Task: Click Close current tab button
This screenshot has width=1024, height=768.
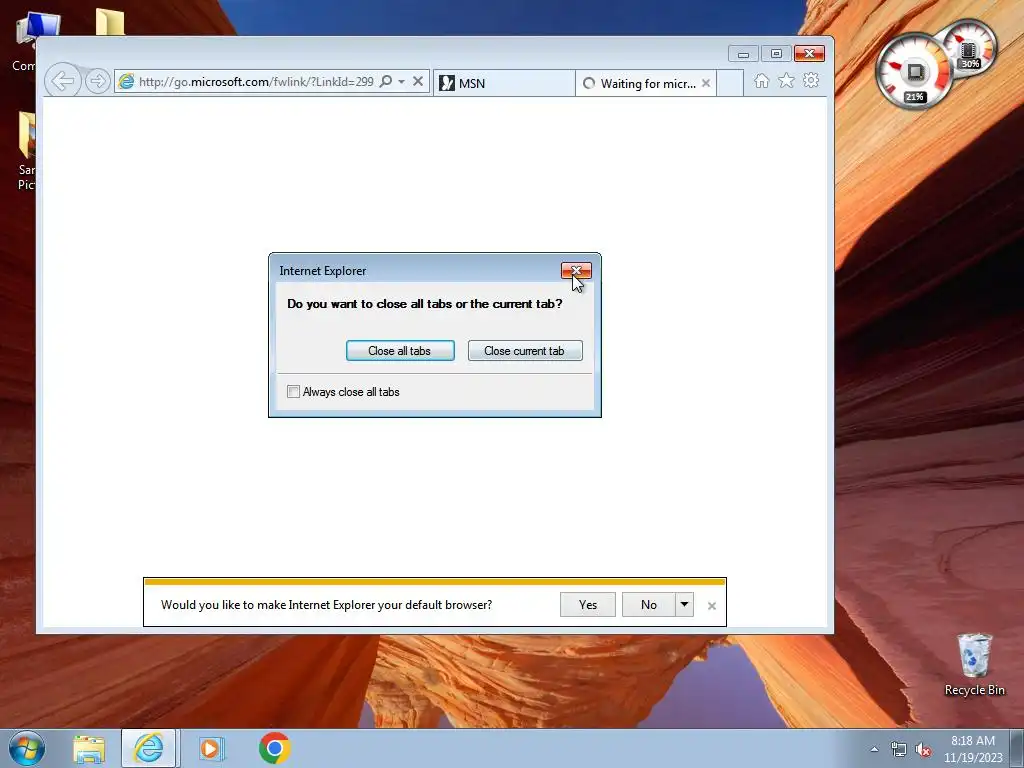Action: 525,351
